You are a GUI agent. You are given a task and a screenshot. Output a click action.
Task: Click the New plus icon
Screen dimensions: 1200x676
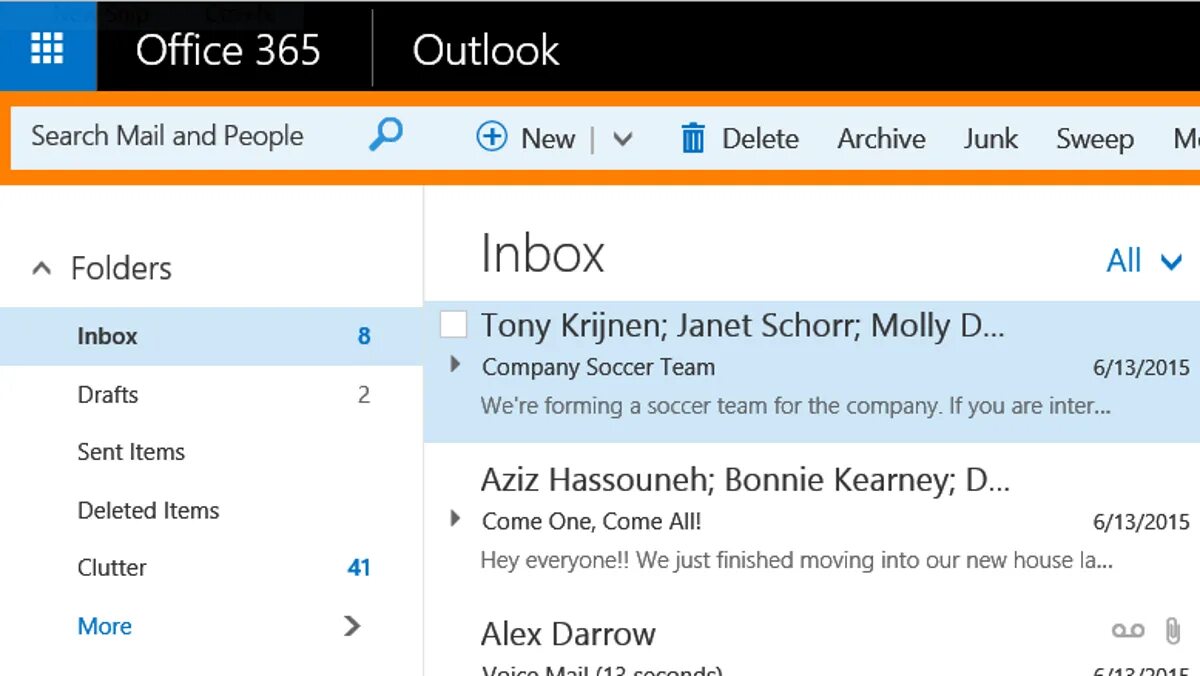[491, 136]
